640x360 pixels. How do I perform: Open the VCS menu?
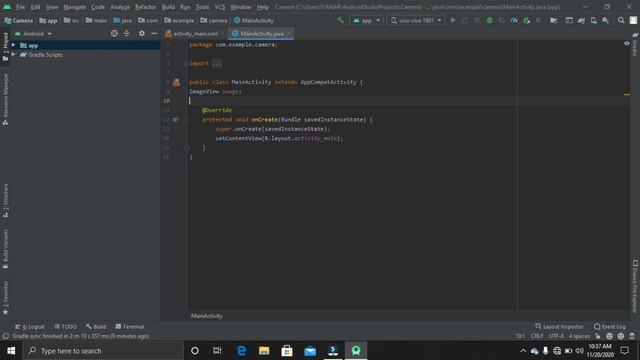click(x=220, y=7)
